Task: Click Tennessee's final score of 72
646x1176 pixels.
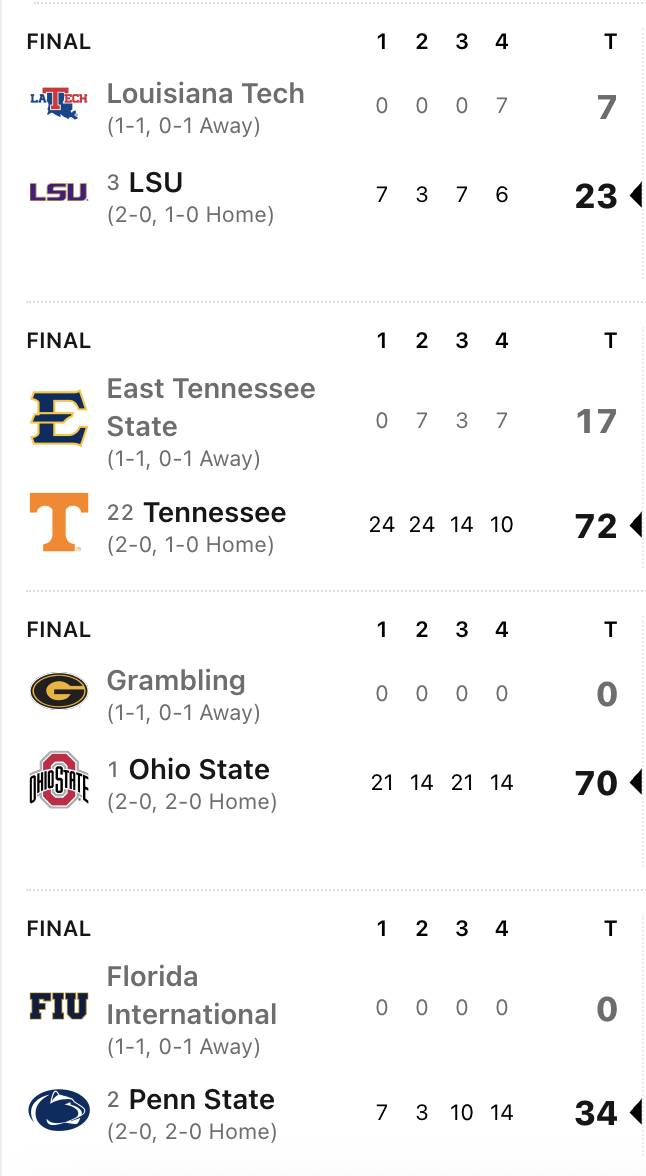Action: [596, 525]
